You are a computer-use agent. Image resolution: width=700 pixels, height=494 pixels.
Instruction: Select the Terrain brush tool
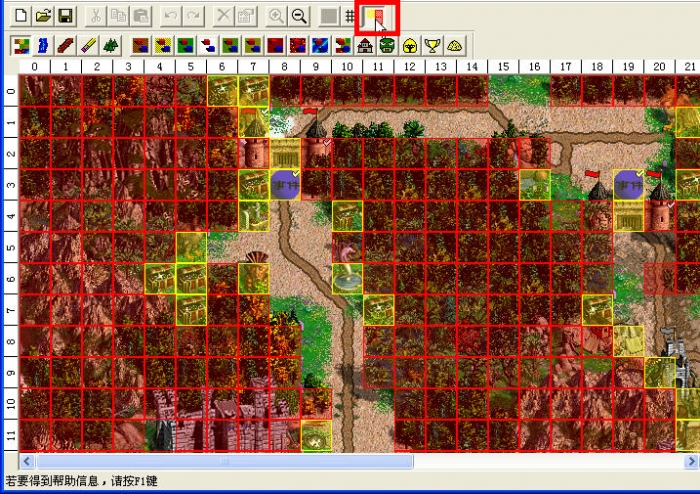[21, 45]
